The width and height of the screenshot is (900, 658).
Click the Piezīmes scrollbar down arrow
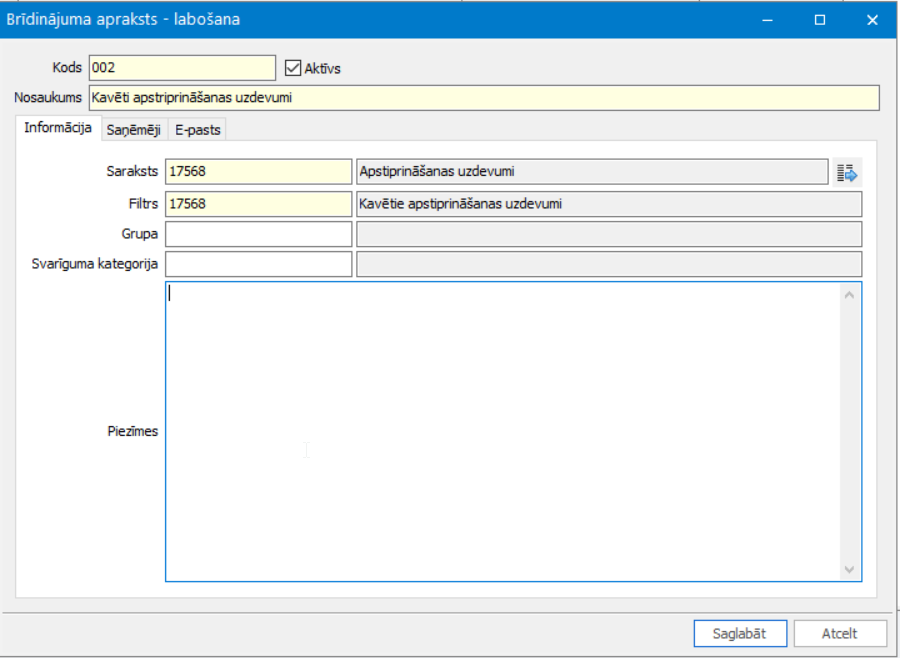pos(850,569)
